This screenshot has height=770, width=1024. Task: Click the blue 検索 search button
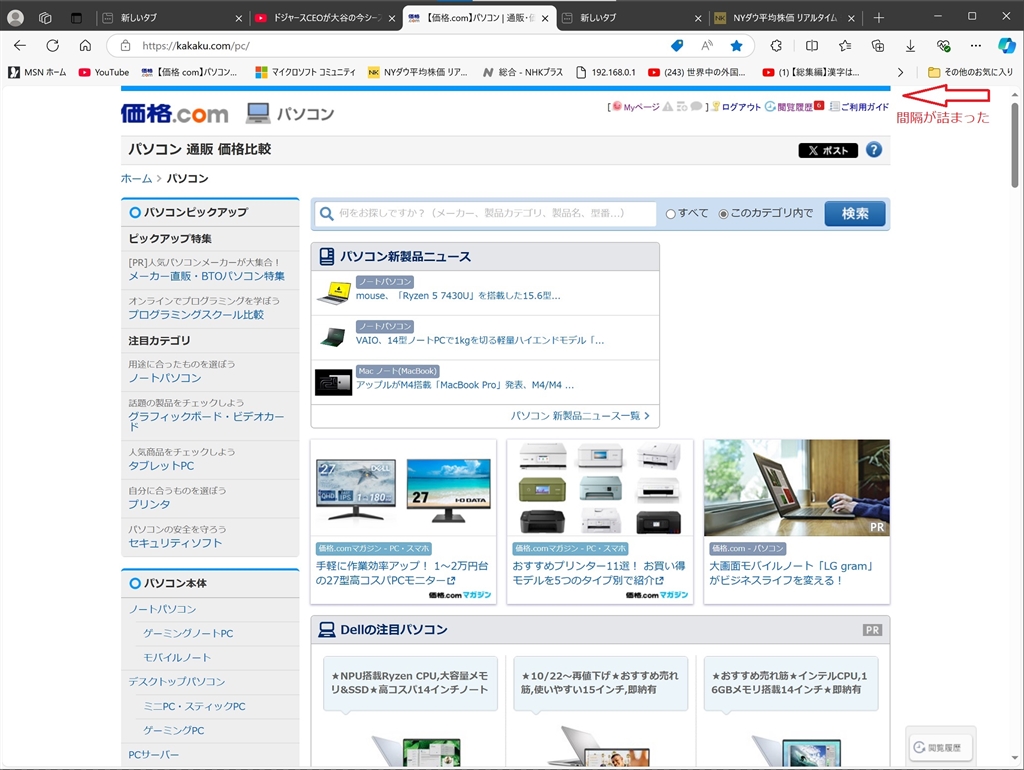[x=854, y=214]
